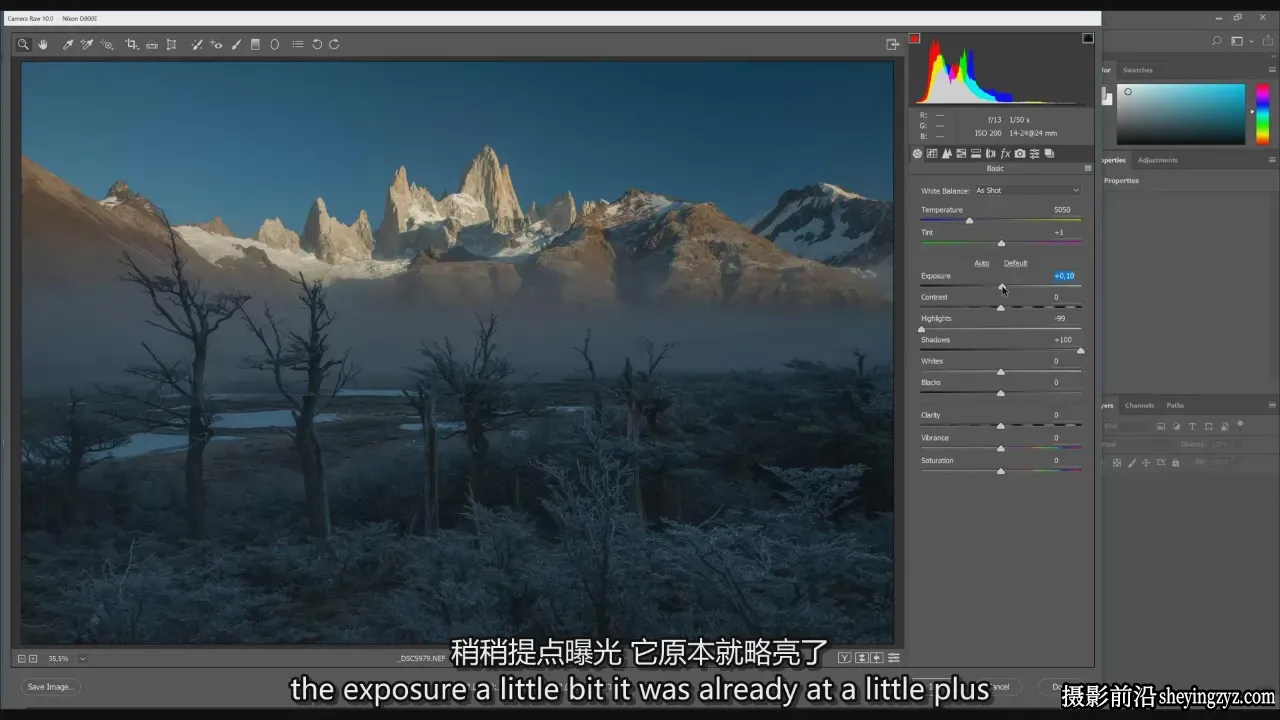Toggle full screen mode icon

[x=892, y=44]
